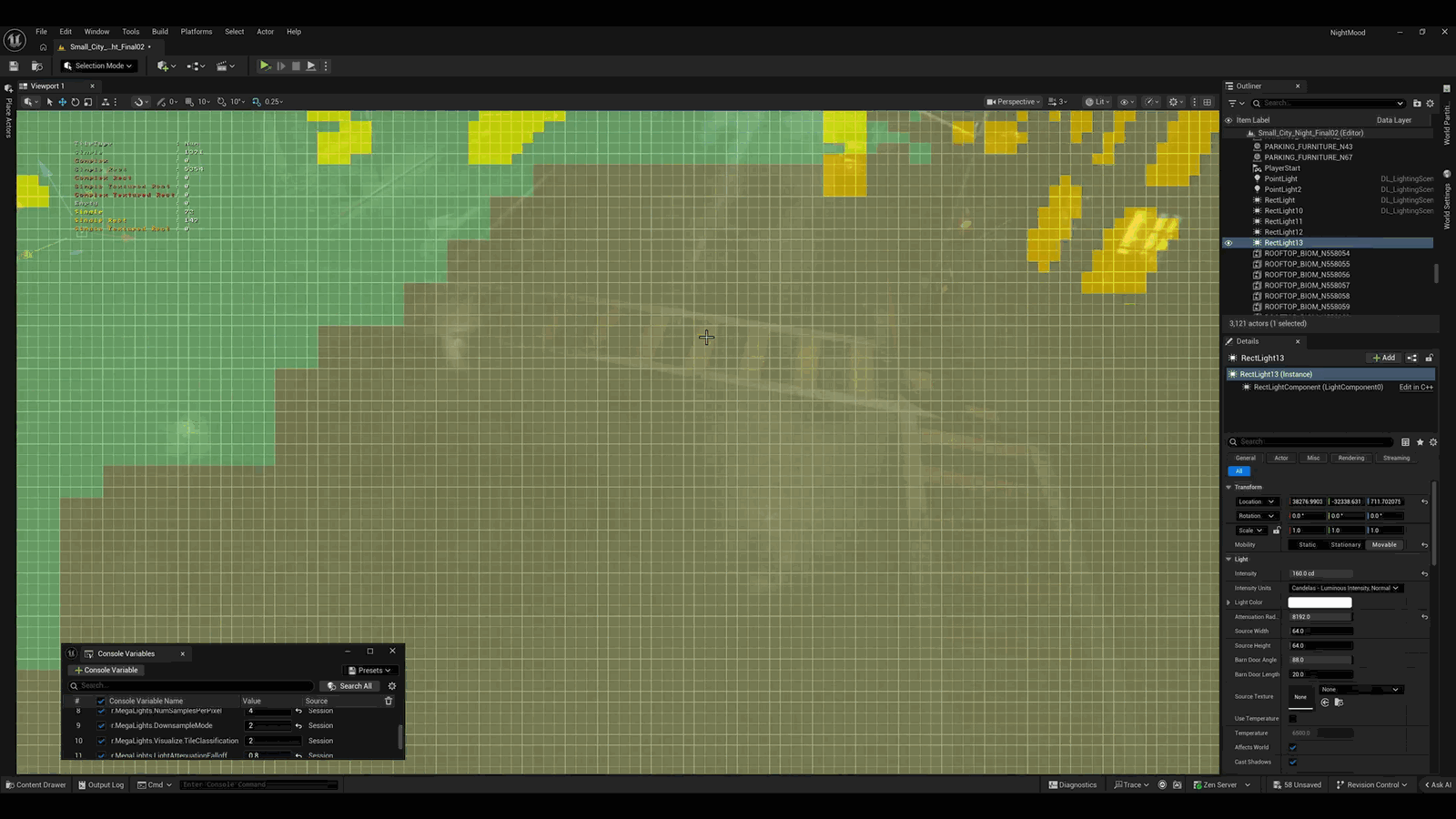Click the Search All button
The image size is (1456, 819).
[349, 686]
